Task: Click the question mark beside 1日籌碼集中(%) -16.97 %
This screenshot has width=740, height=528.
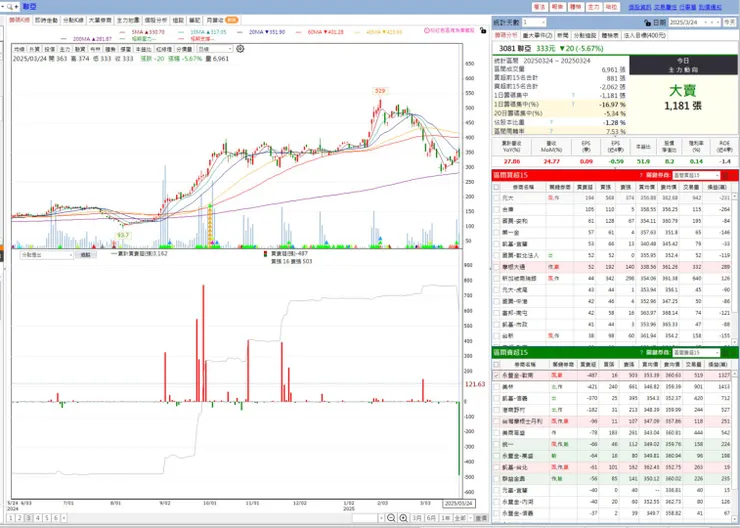Action: pos(573,104)
